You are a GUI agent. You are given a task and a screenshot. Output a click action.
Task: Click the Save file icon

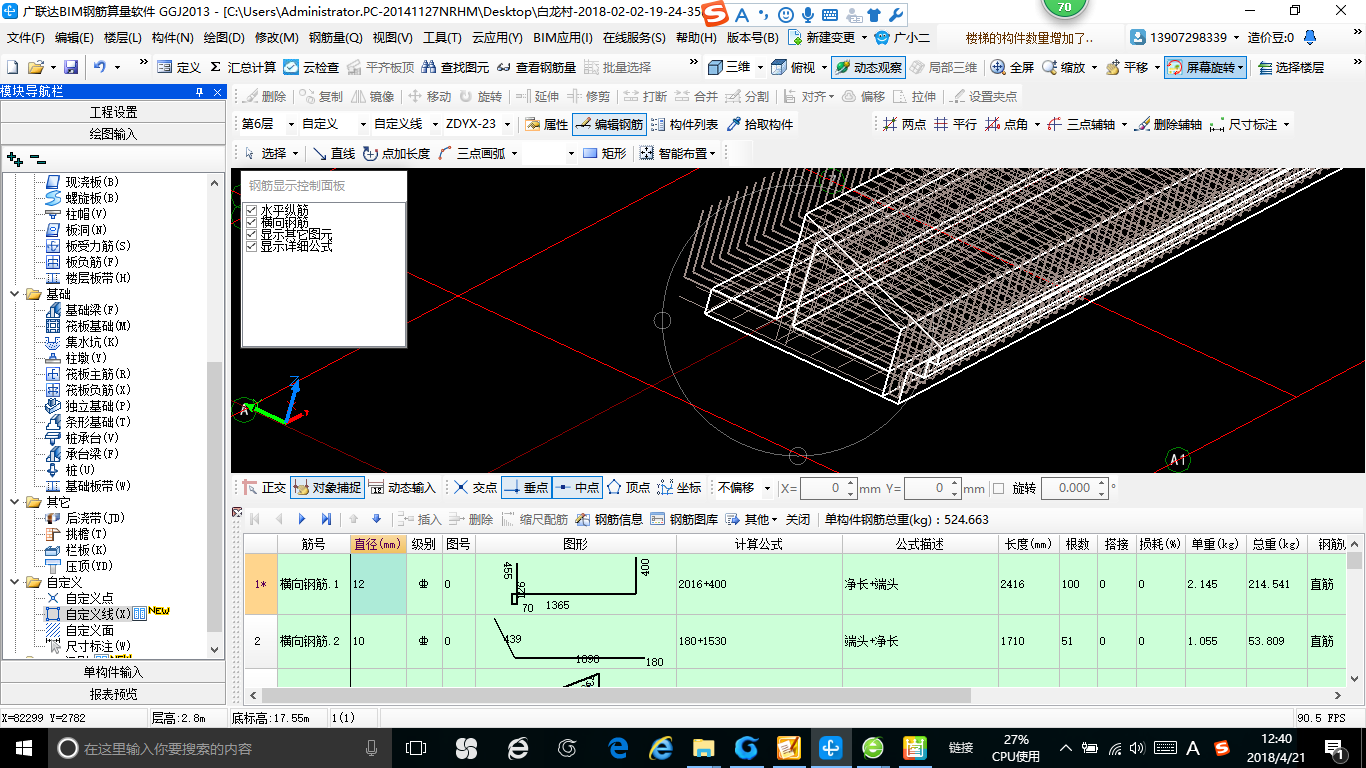tap(71, 67)
